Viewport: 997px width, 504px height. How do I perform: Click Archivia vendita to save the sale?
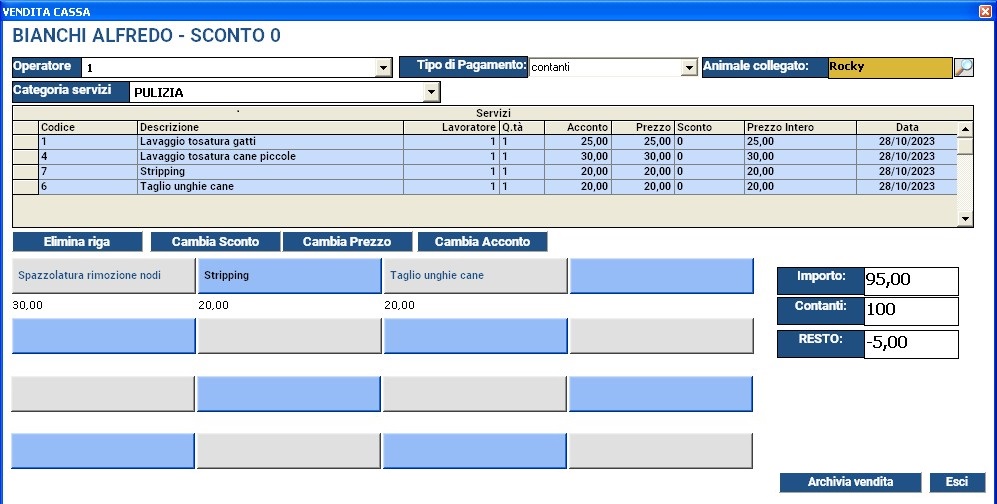click(x=850, y=482)
